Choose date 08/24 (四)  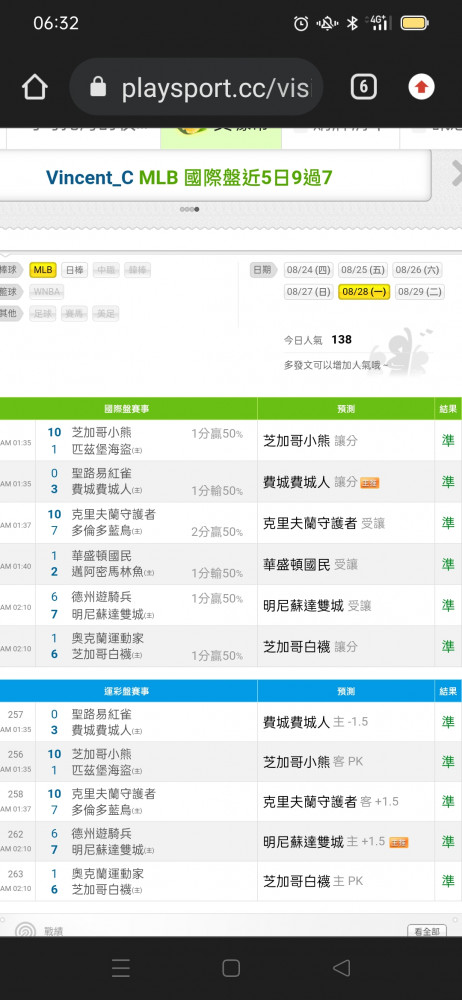tap(309, 270)
